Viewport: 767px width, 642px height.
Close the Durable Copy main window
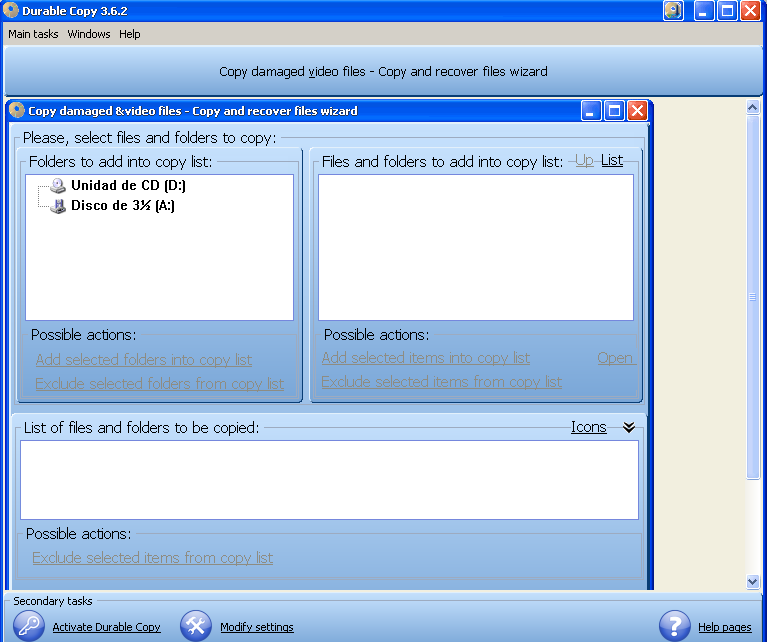(750, 10)
